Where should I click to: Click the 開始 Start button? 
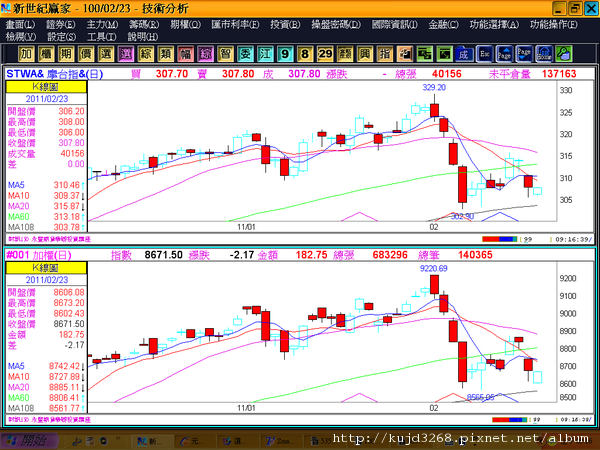point(29,441)
